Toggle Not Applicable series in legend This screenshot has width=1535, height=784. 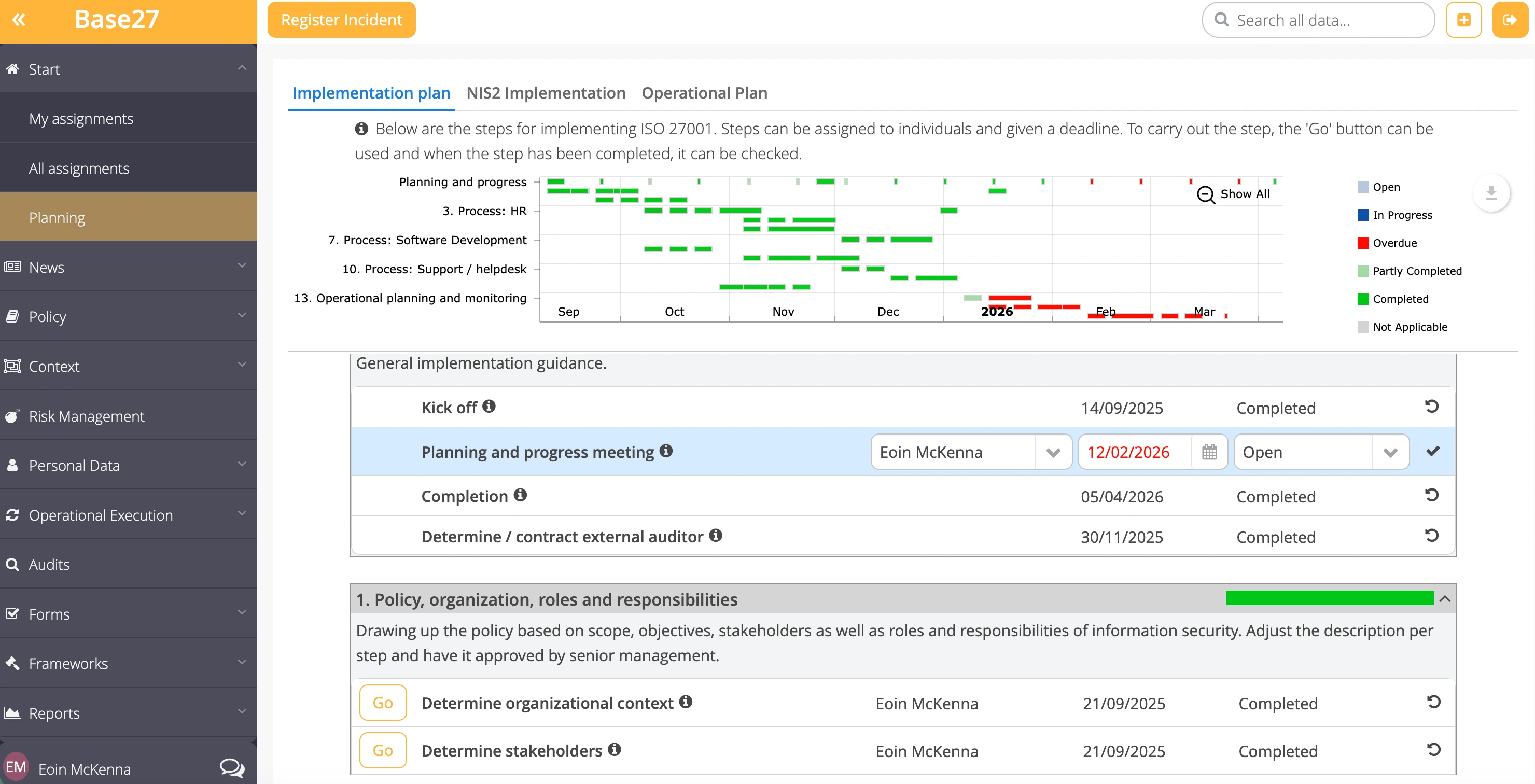[1402, 327]
